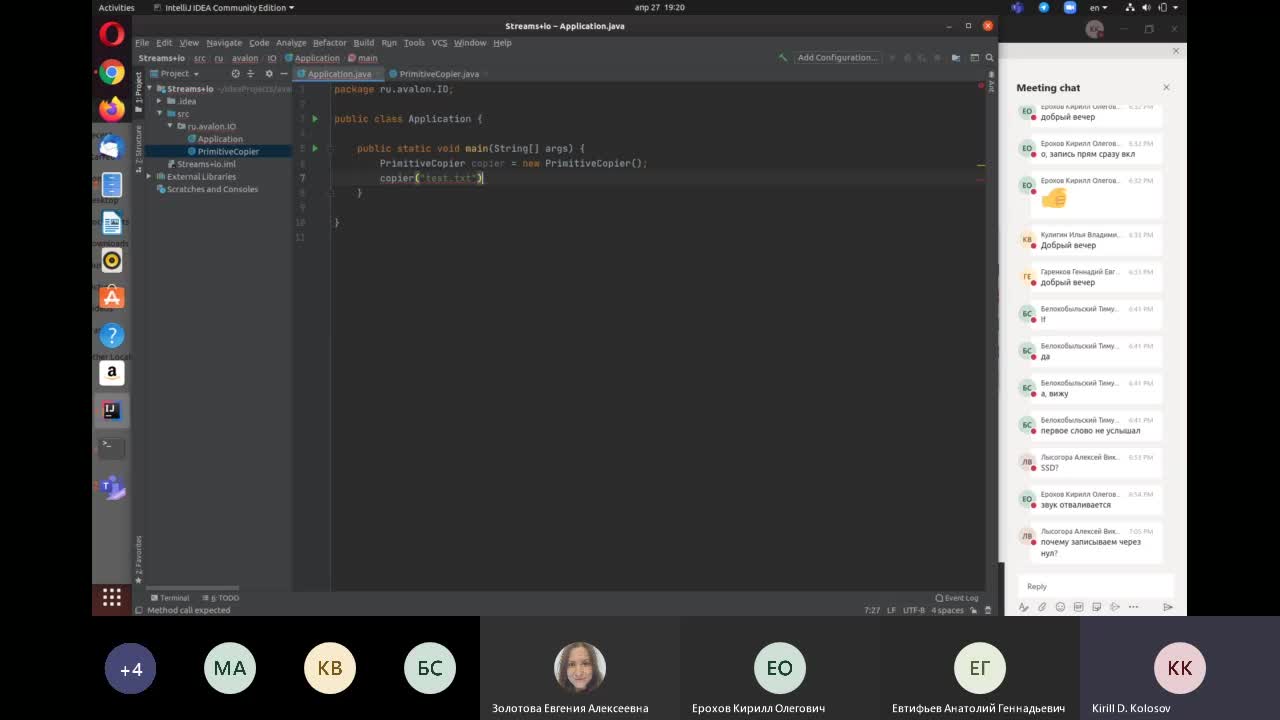Open the Help icon in the dock
Image resolution: width=1280 pixels, height=720 pixels.
[x=112, y=335]
